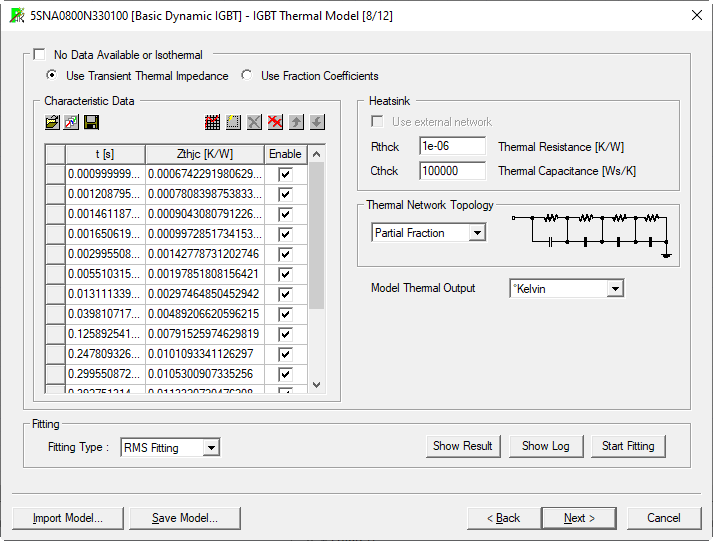
Task: Uncheck Enable for row 0.00489206620596215
Action: tap(285, 314)
